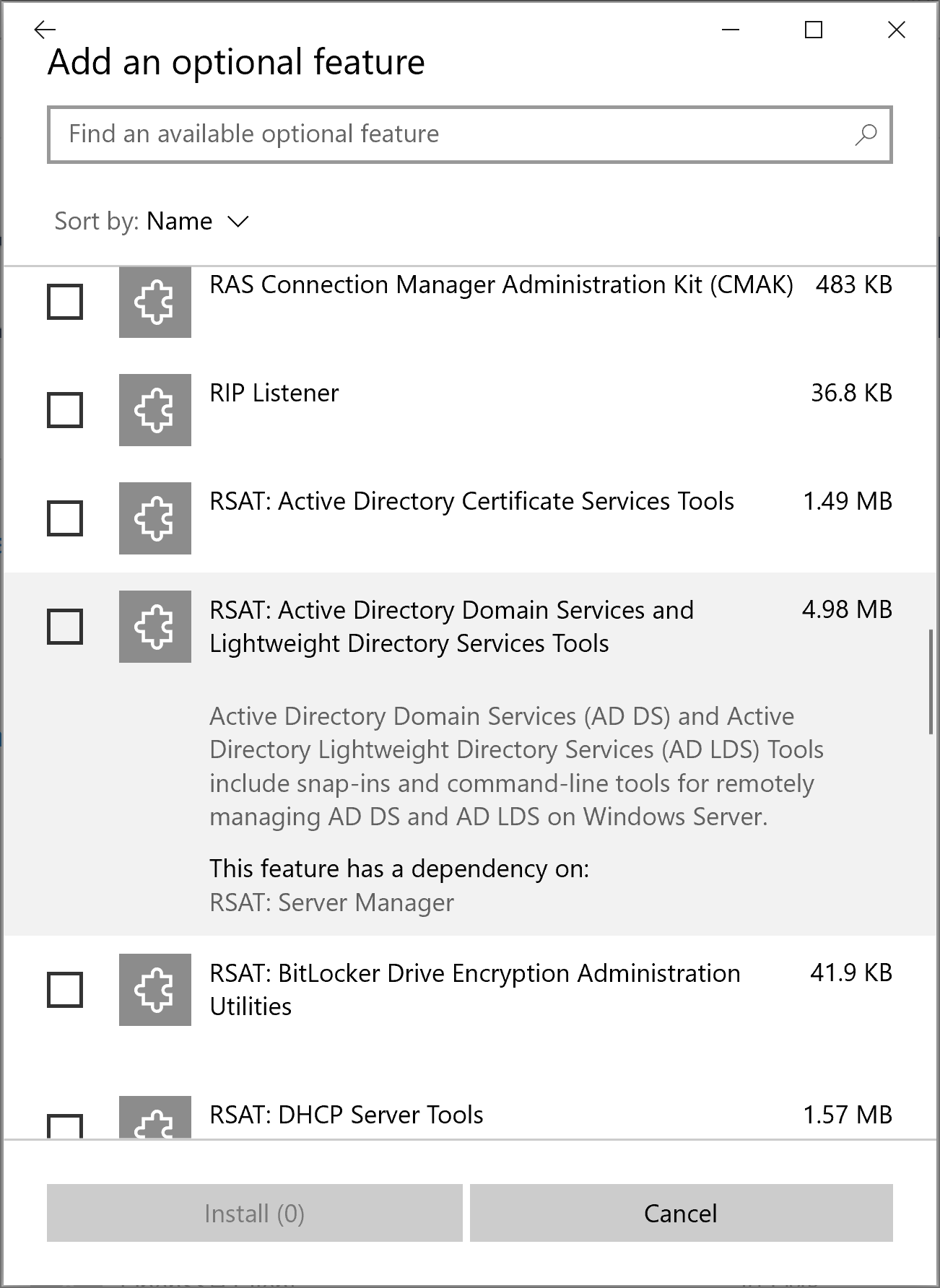
Task: Click RSAT: Active Directory Certificate Services Tools name
Action: 471,501
